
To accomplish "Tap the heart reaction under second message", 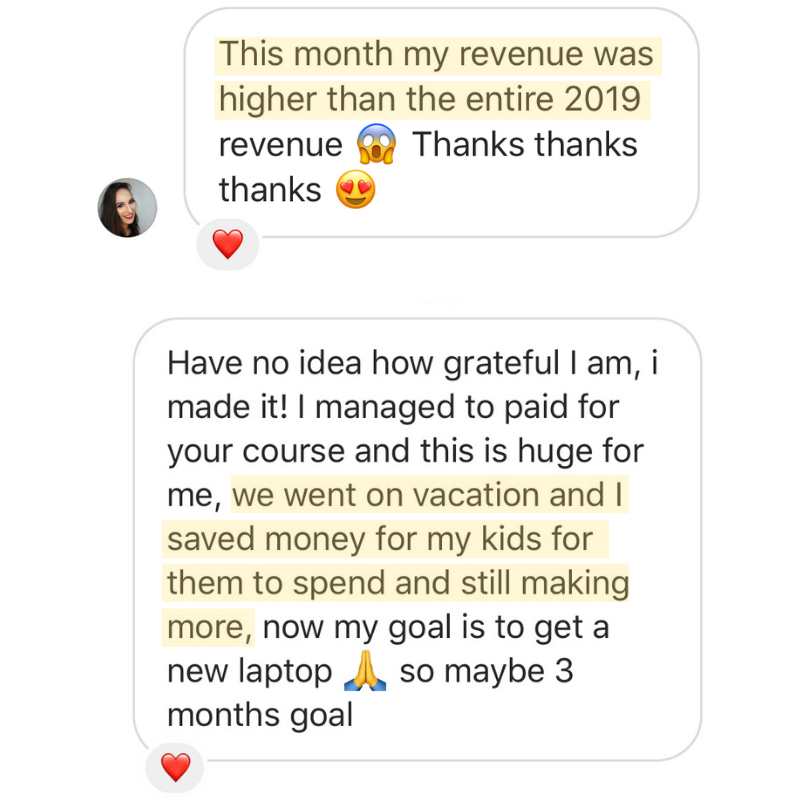I will [x=176, y=767].
